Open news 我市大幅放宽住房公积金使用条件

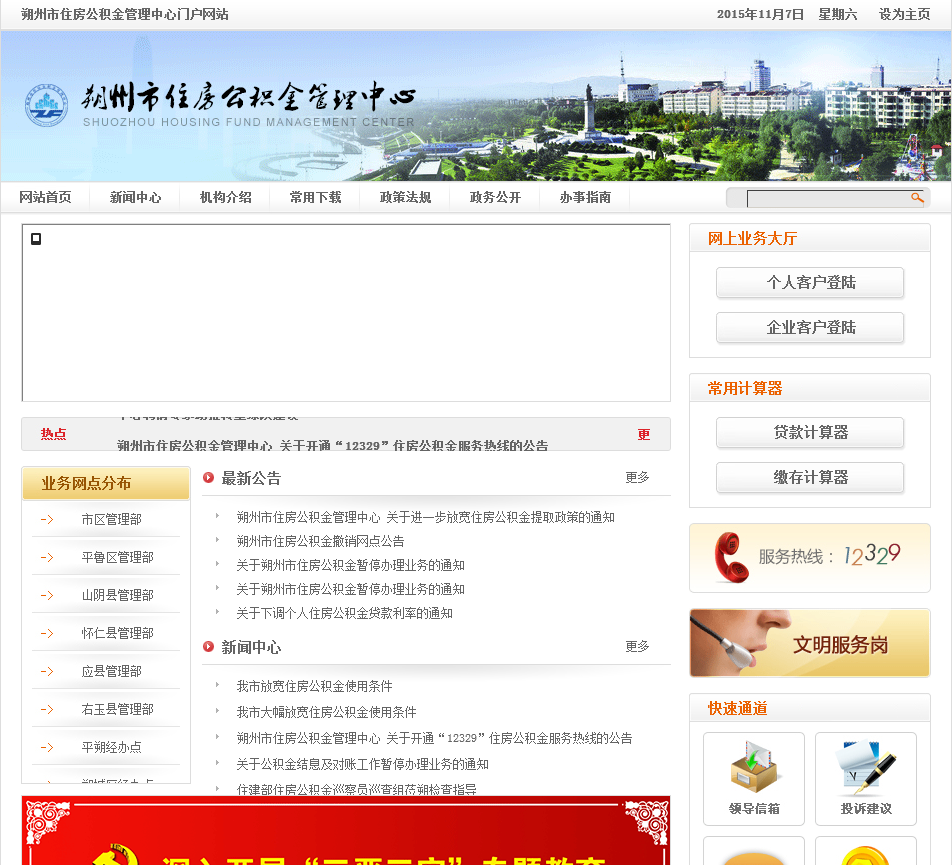click(x=326, y=712)
